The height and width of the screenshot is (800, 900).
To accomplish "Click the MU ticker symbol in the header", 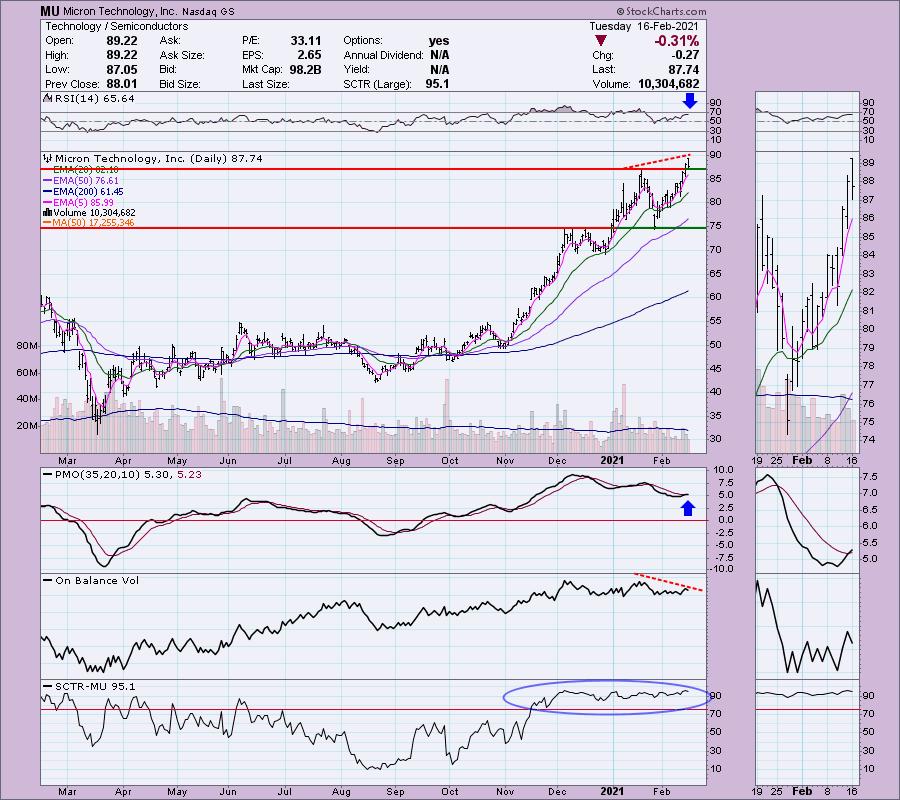I will click(50, 11).
